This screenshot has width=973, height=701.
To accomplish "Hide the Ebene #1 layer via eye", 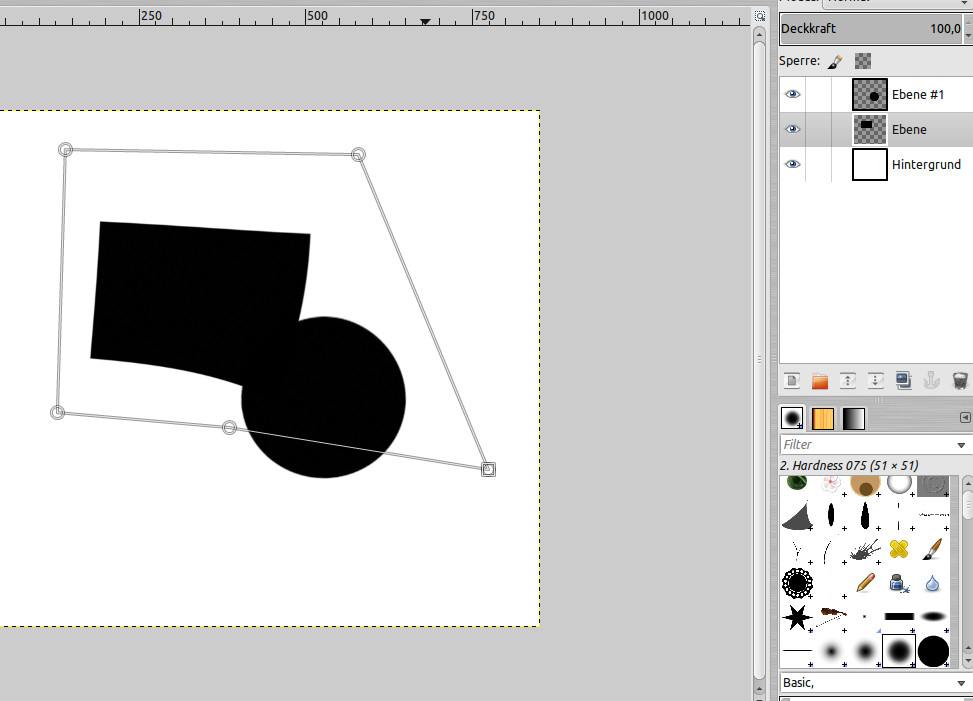I will (x=793, y=94).
